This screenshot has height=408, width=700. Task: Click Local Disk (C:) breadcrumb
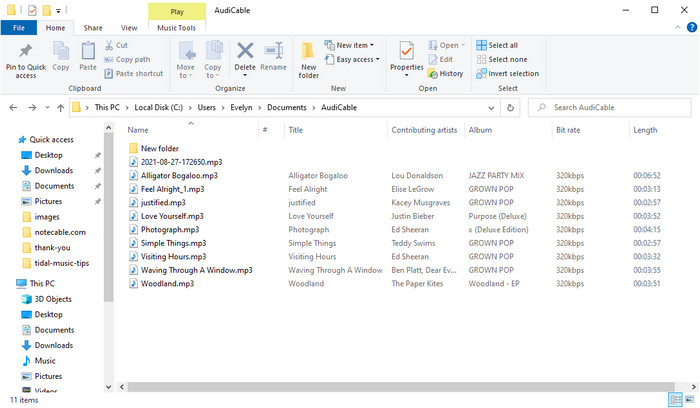click(x=158, y=108)
